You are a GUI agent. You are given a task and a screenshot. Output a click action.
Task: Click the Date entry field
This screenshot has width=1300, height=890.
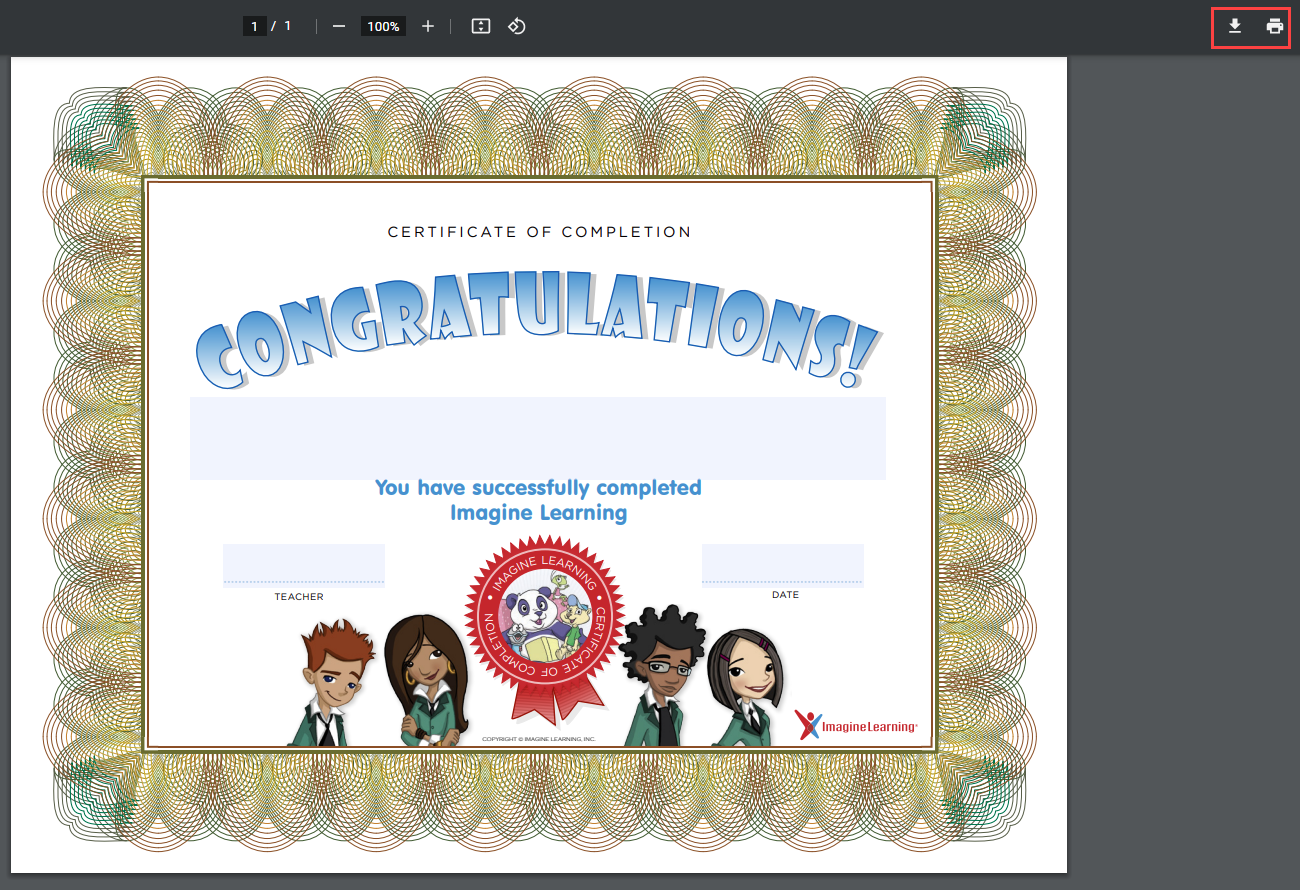click(x=782, y=564)
